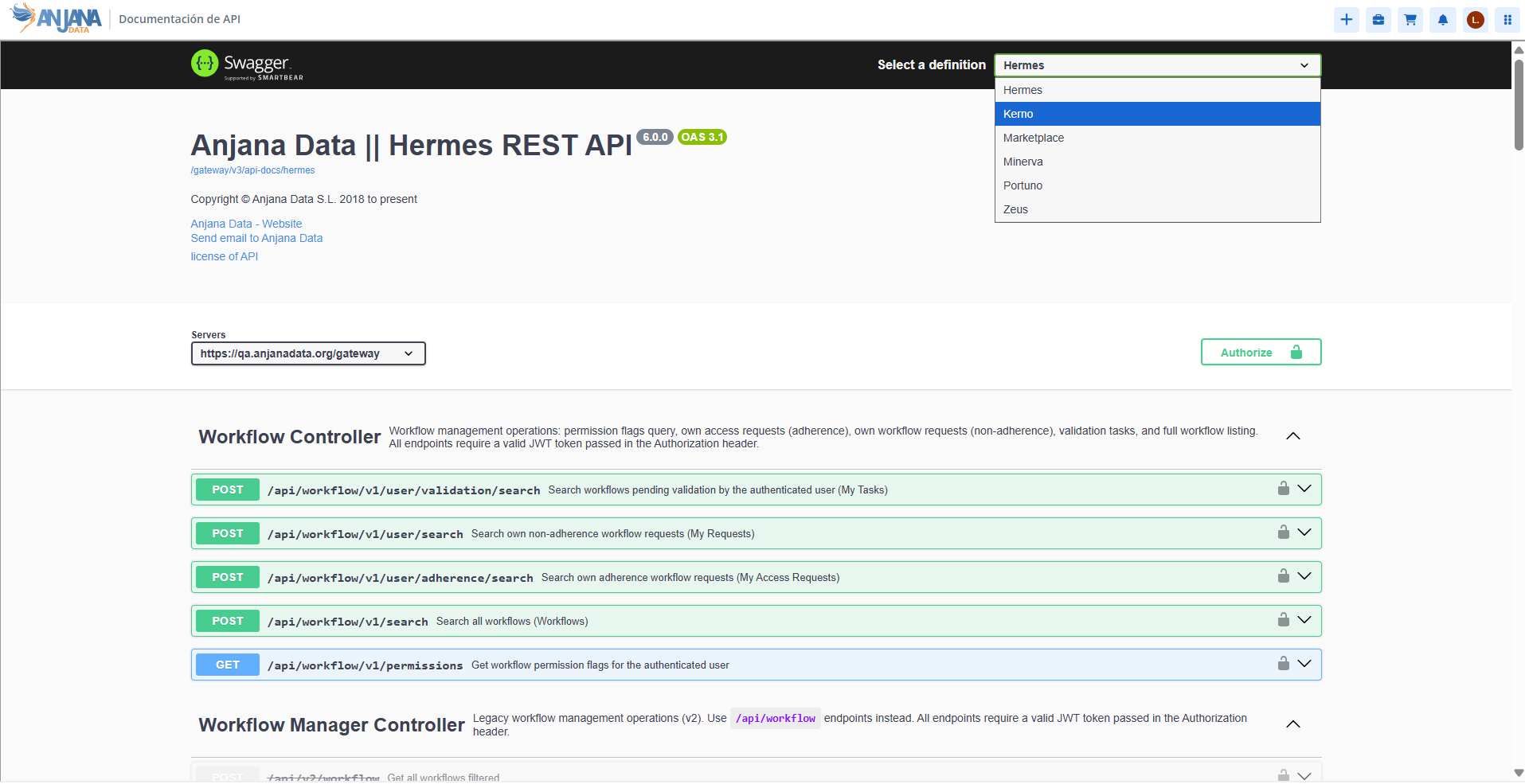Click the /api/workflow/v1/user/adherence/search path

click(x=401, y=578)
